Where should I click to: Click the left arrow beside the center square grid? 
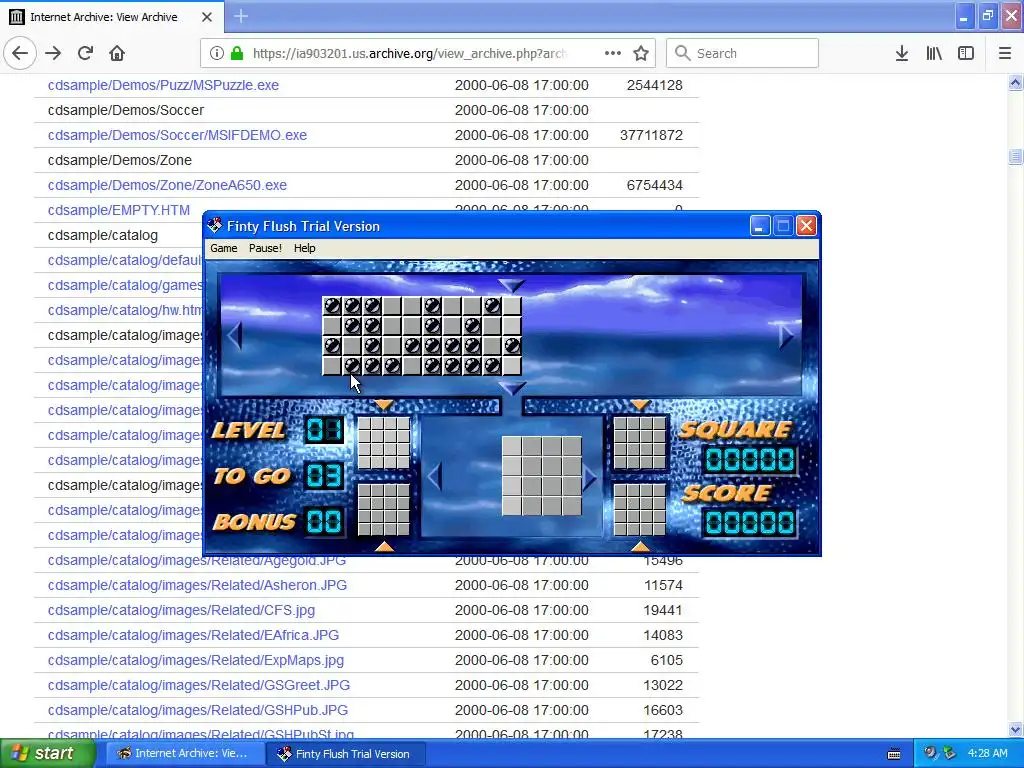[435, 477]
